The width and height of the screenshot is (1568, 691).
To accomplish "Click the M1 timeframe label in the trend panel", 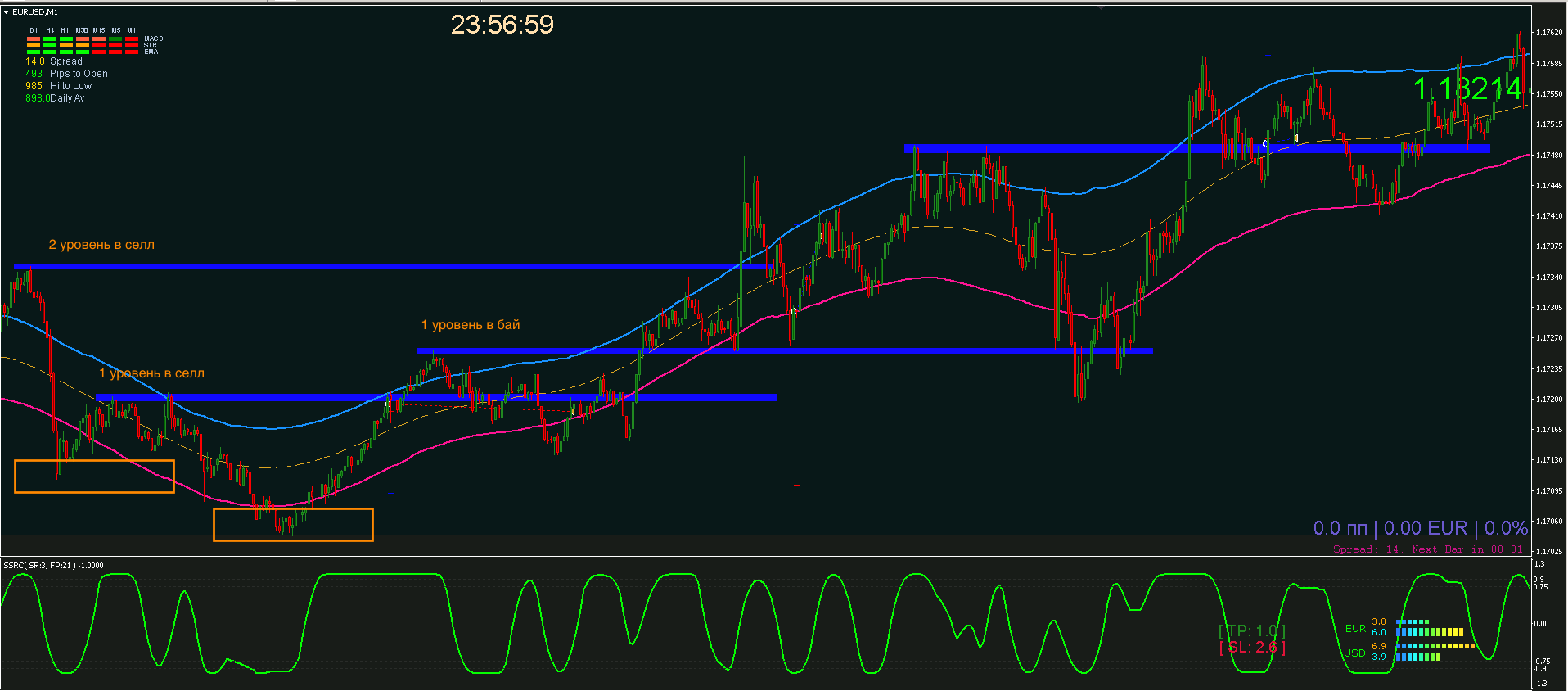I will tap(132, 30).
